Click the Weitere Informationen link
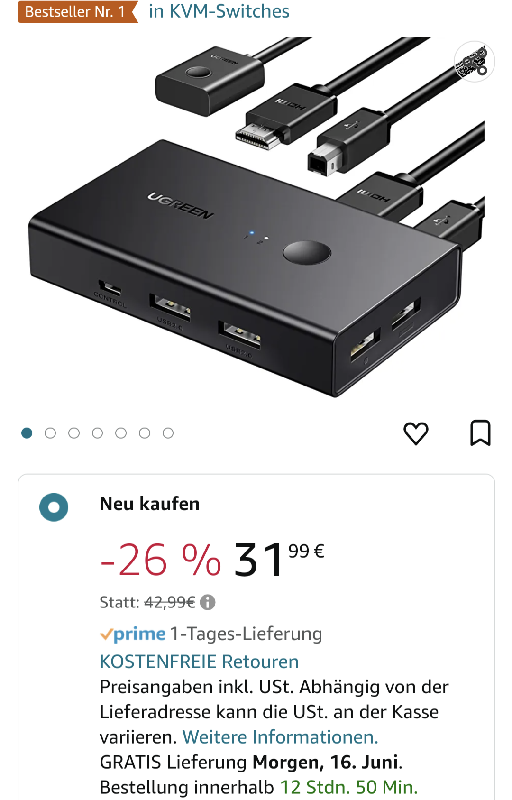512x800 pixels. click(280, 737)
